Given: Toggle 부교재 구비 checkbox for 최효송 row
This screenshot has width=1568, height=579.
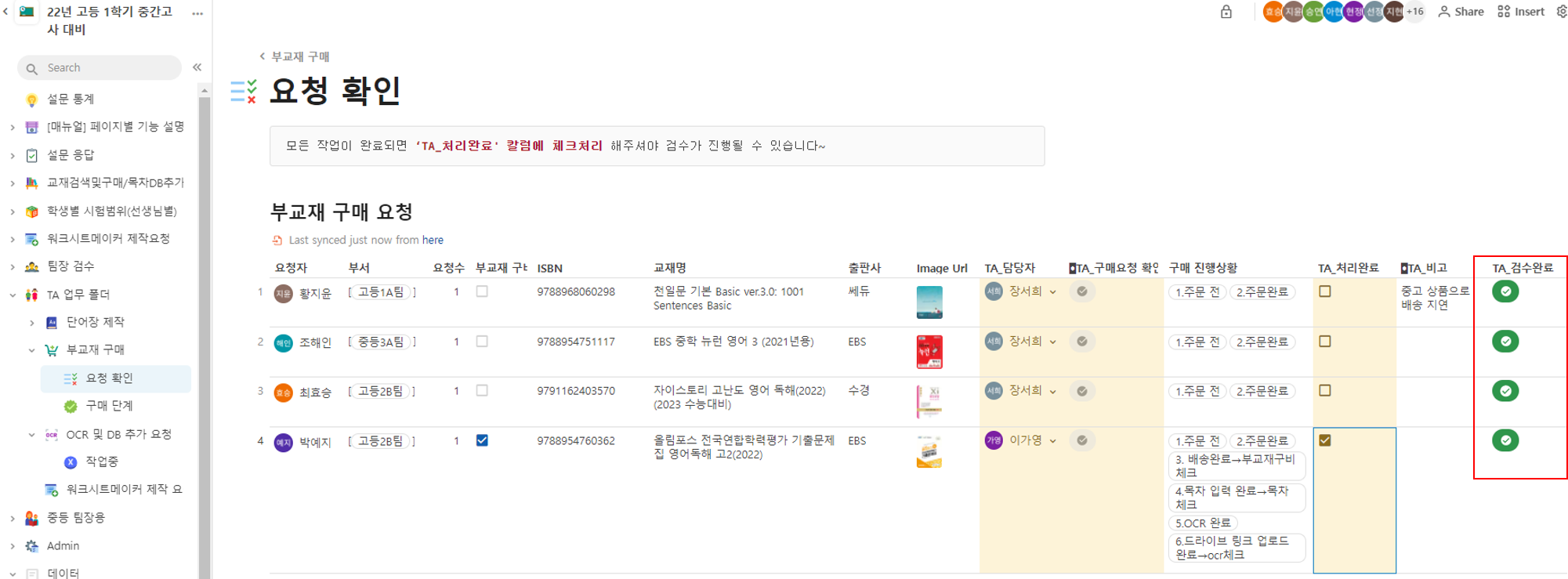Looking at the screenshot, I should pos(482,390).
